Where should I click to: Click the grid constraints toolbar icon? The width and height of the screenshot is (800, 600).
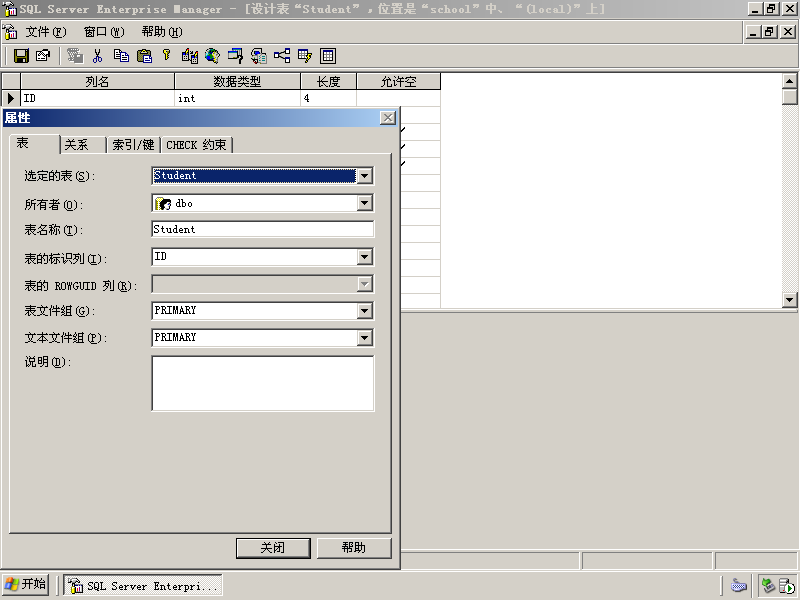coord(328,56)
